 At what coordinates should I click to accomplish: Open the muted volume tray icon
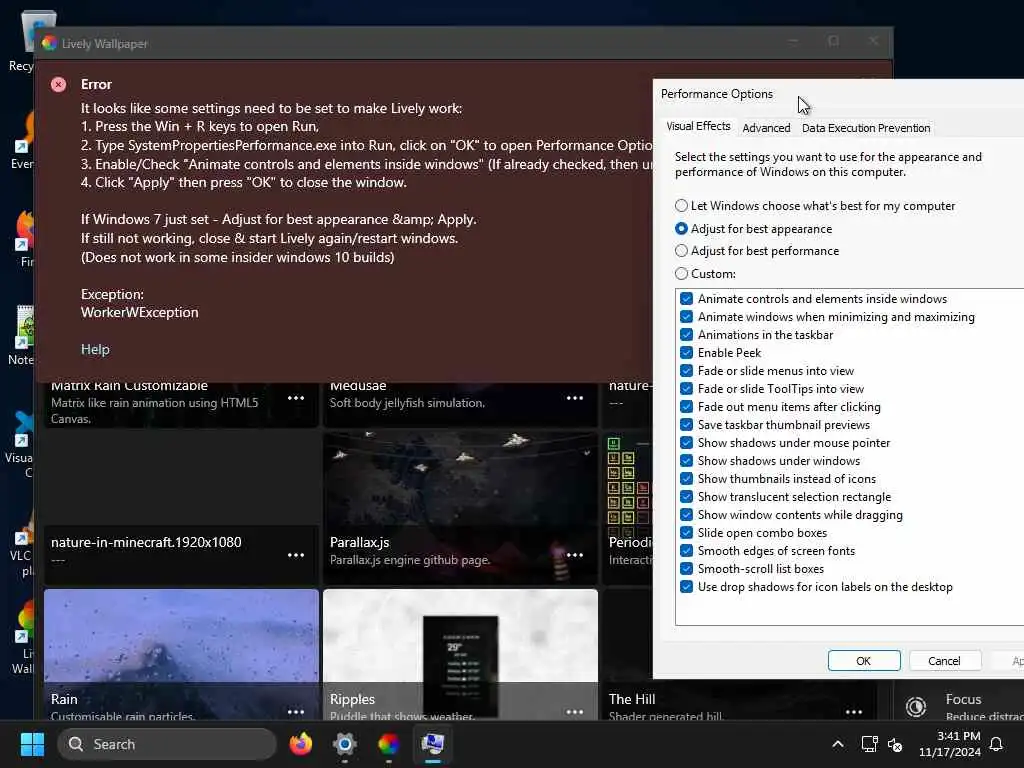[895, 744]
